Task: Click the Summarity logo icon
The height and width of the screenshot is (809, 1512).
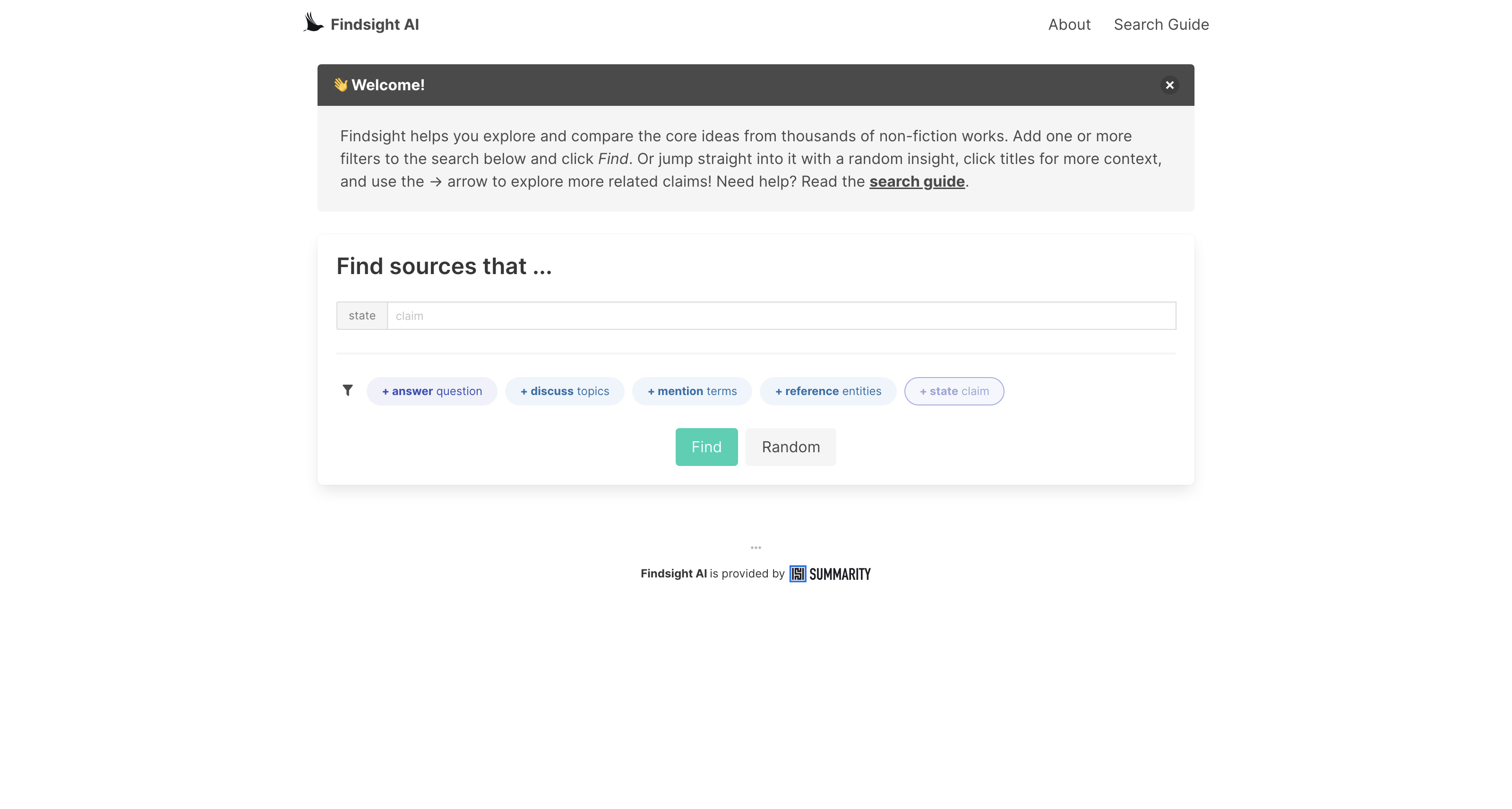Action: tap(797, 574)
